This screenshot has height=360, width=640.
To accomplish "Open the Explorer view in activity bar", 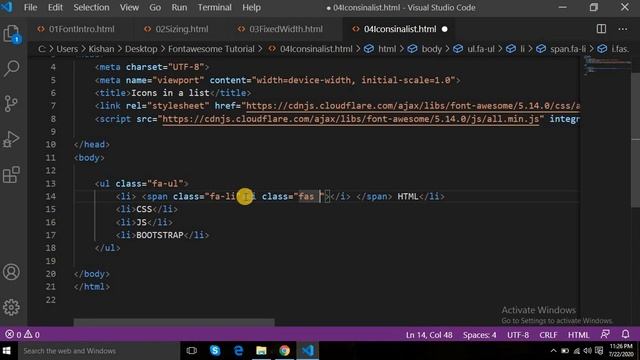I will click(x=11, y=34).
